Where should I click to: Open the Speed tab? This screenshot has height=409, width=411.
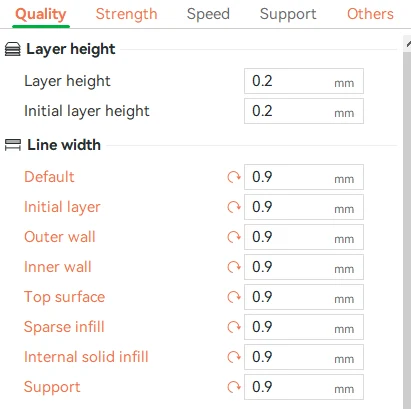pos(208,14)
